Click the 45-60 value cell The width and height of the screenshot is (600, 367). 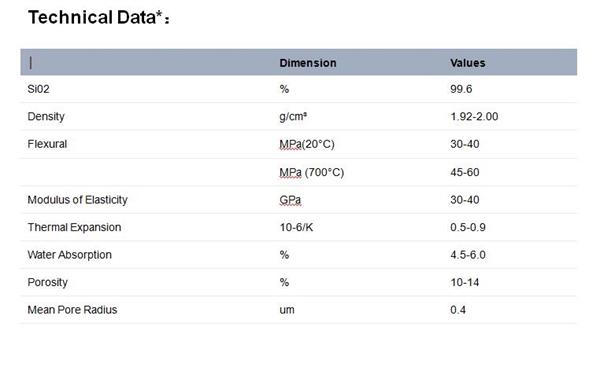[465, 172]
